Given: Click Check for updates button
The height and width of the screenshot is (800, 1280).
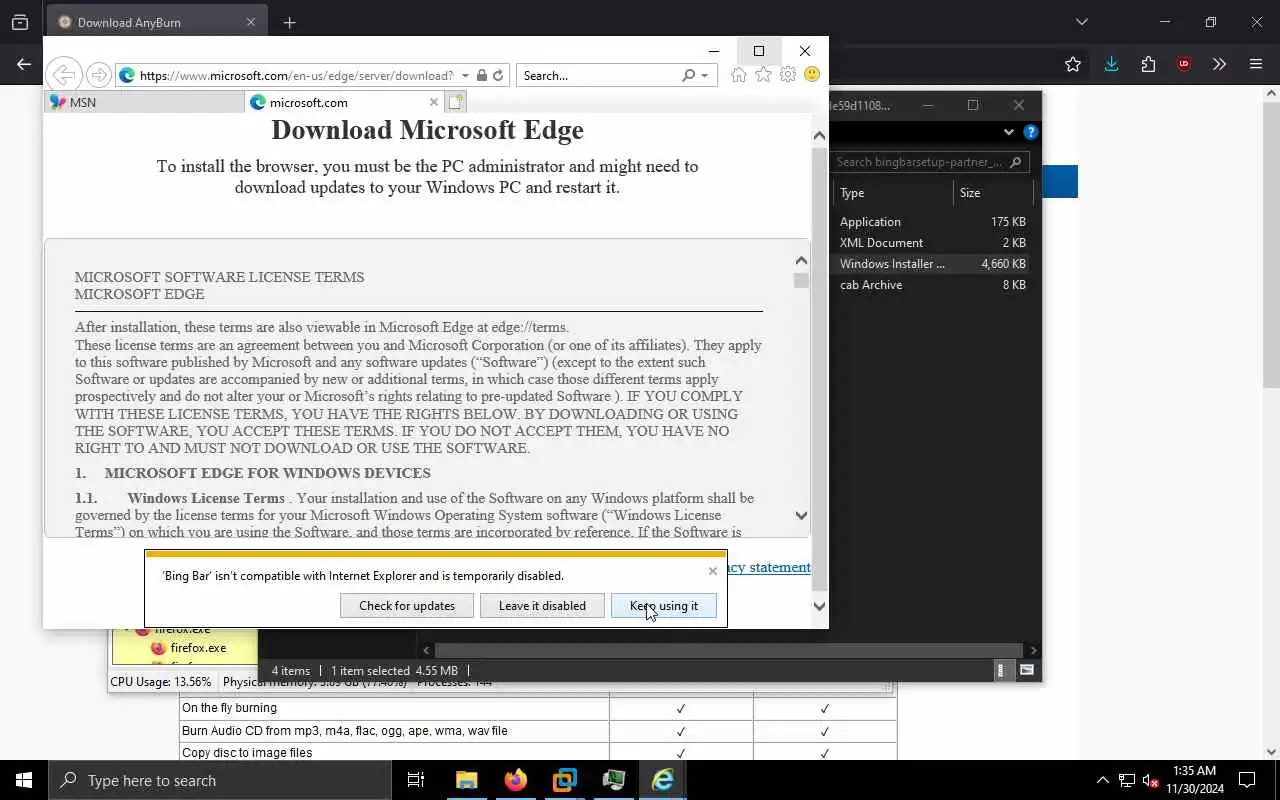Looking at the screenshot, I should click(407, 606).
